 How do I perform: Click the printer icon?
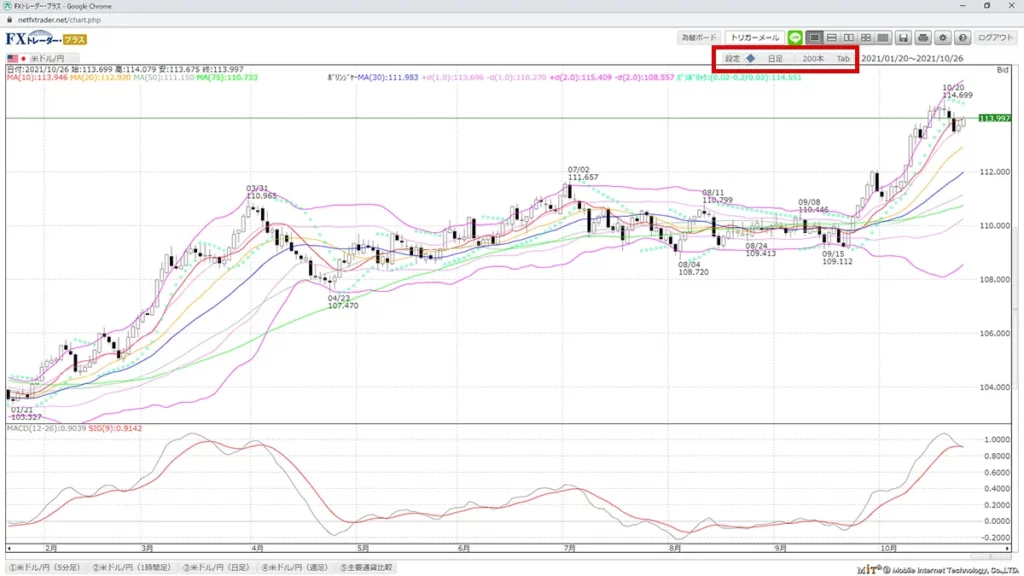coord(923,38)
